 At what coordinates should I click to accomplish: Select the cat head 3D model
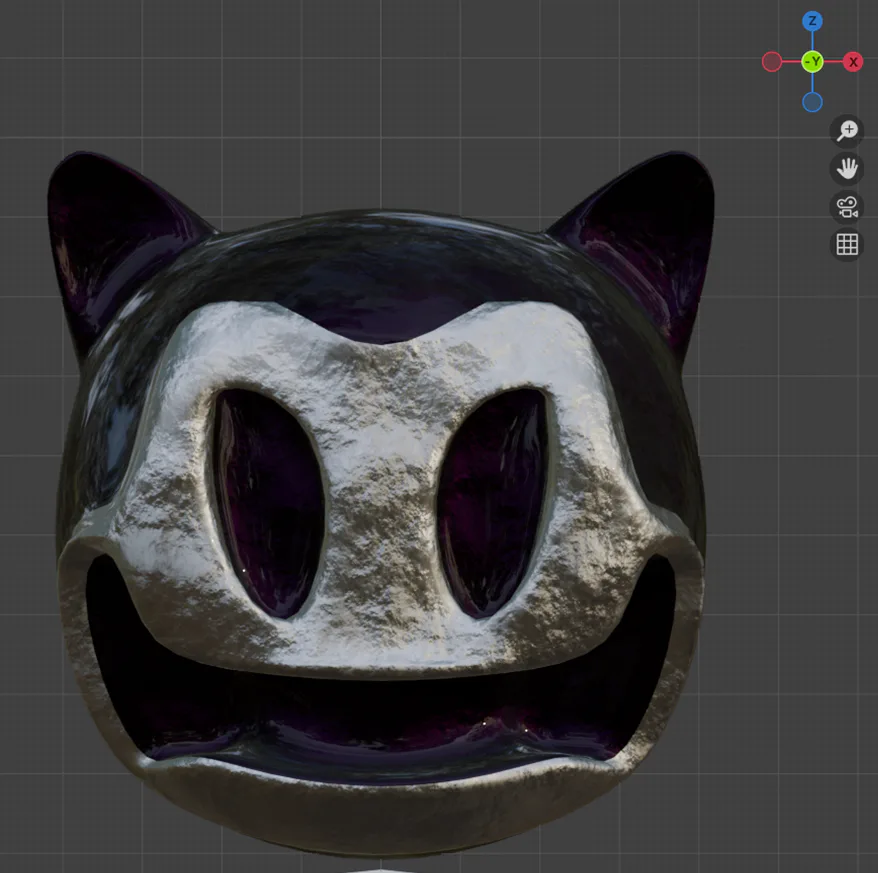tap(381, 504)
